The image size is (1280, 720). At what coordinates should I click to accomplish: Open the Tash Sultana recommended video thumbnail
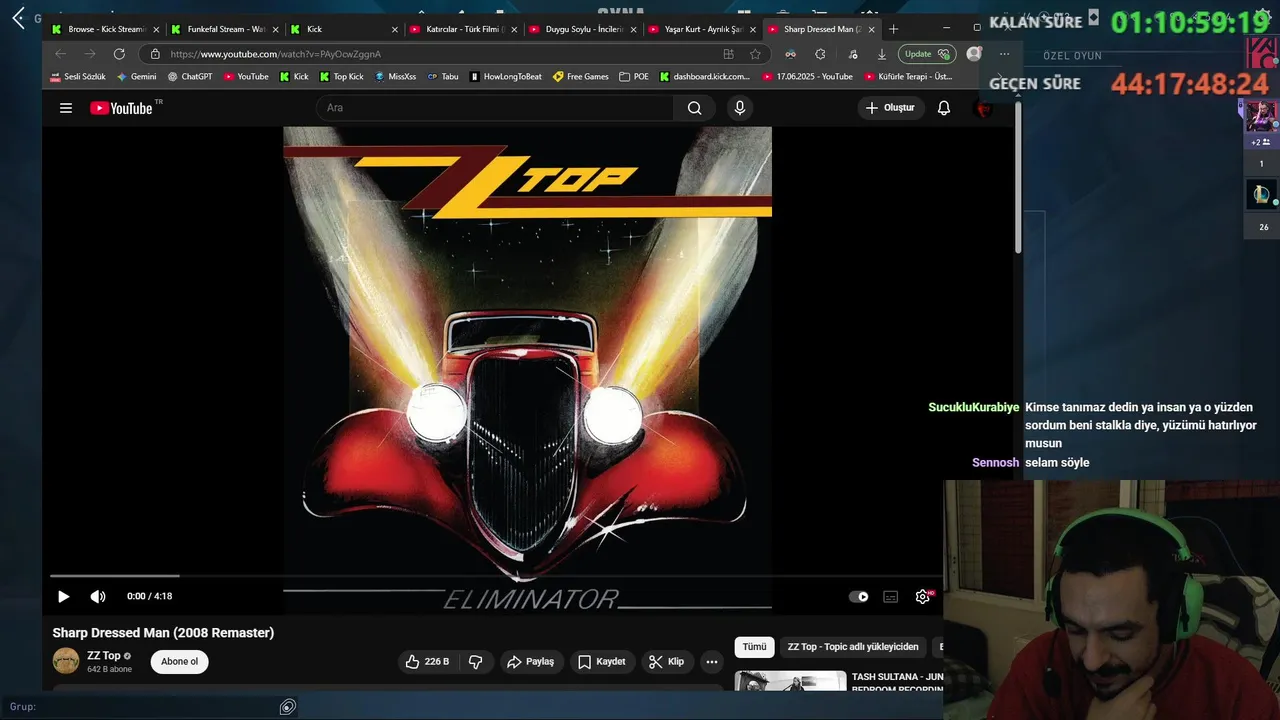(x=790, y=681)
